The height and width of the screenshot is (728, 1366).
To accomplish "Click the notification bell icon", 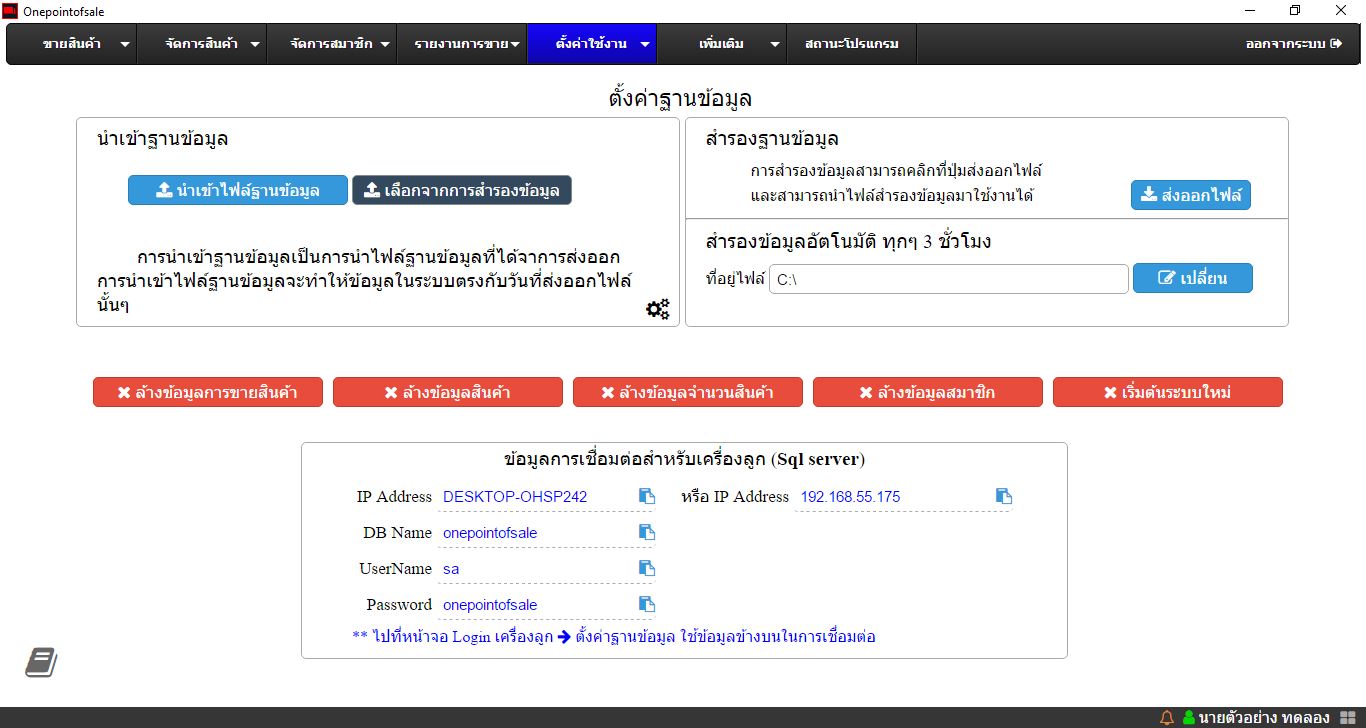I will point(1166,718).
